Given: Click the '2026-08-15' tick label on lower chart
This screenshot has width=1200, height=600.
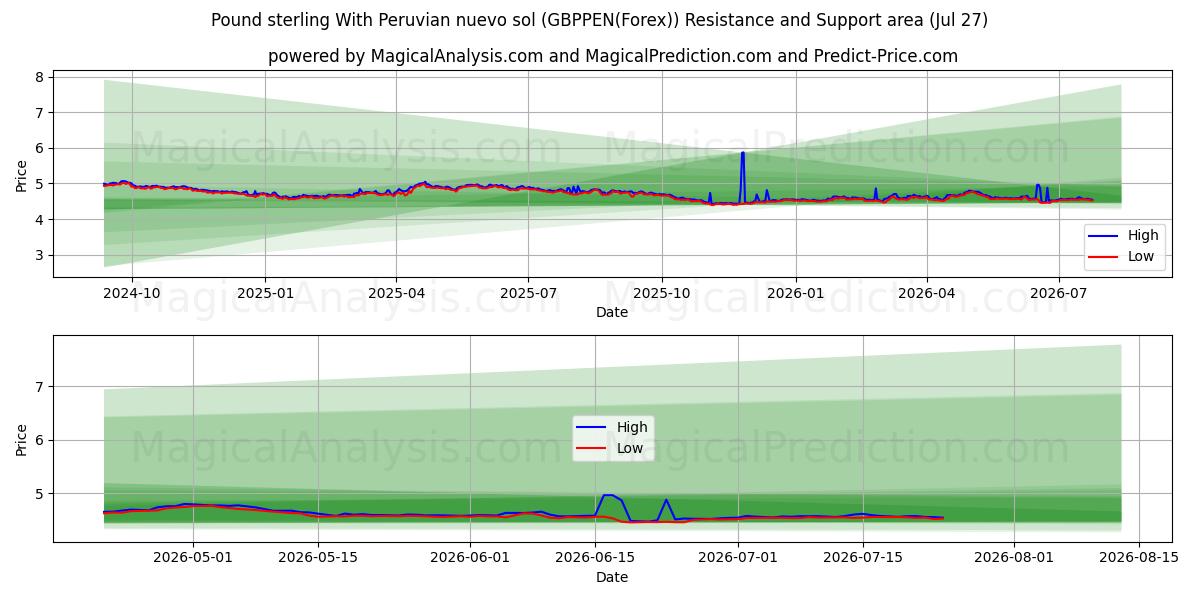Looking at the screenshot, I should click(1139, 559).
